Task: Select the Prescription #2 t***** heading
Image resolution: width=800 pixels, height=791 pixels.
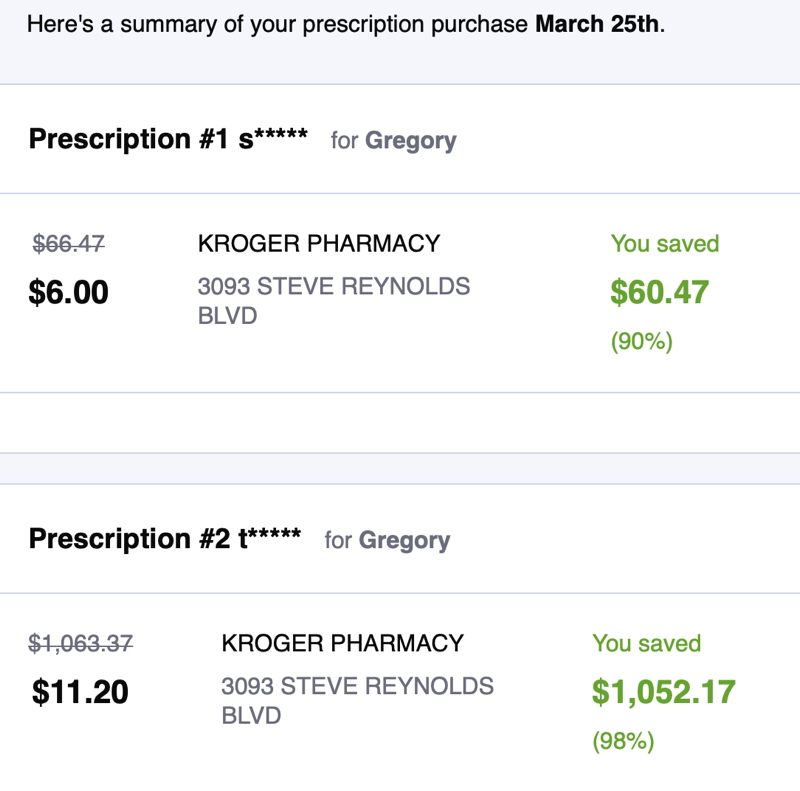Action: [x=165, y=539]
